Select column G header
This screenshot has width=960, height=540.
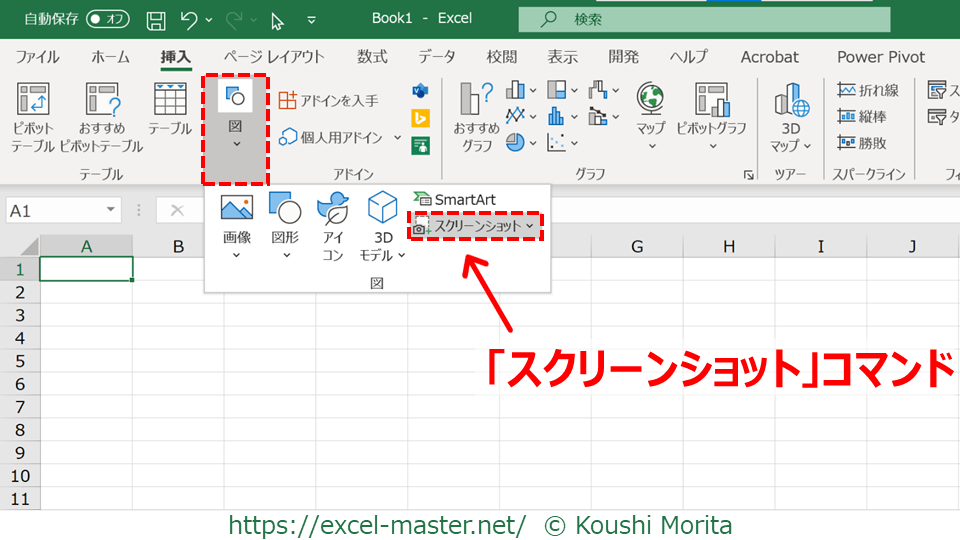pos(636,246)
